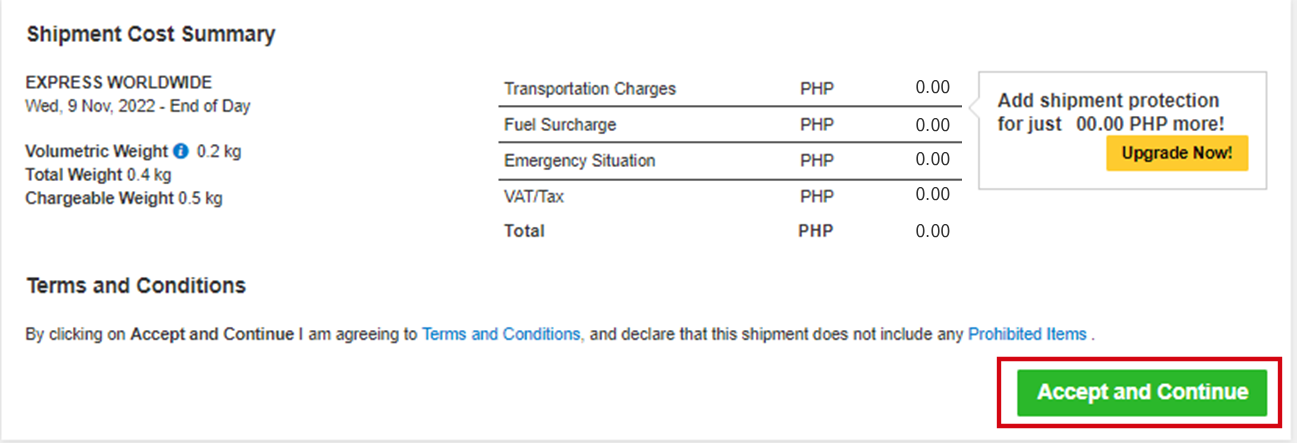
Task: Click the bold Total row label
Action: pyautogui.click(x=525, y=231)
